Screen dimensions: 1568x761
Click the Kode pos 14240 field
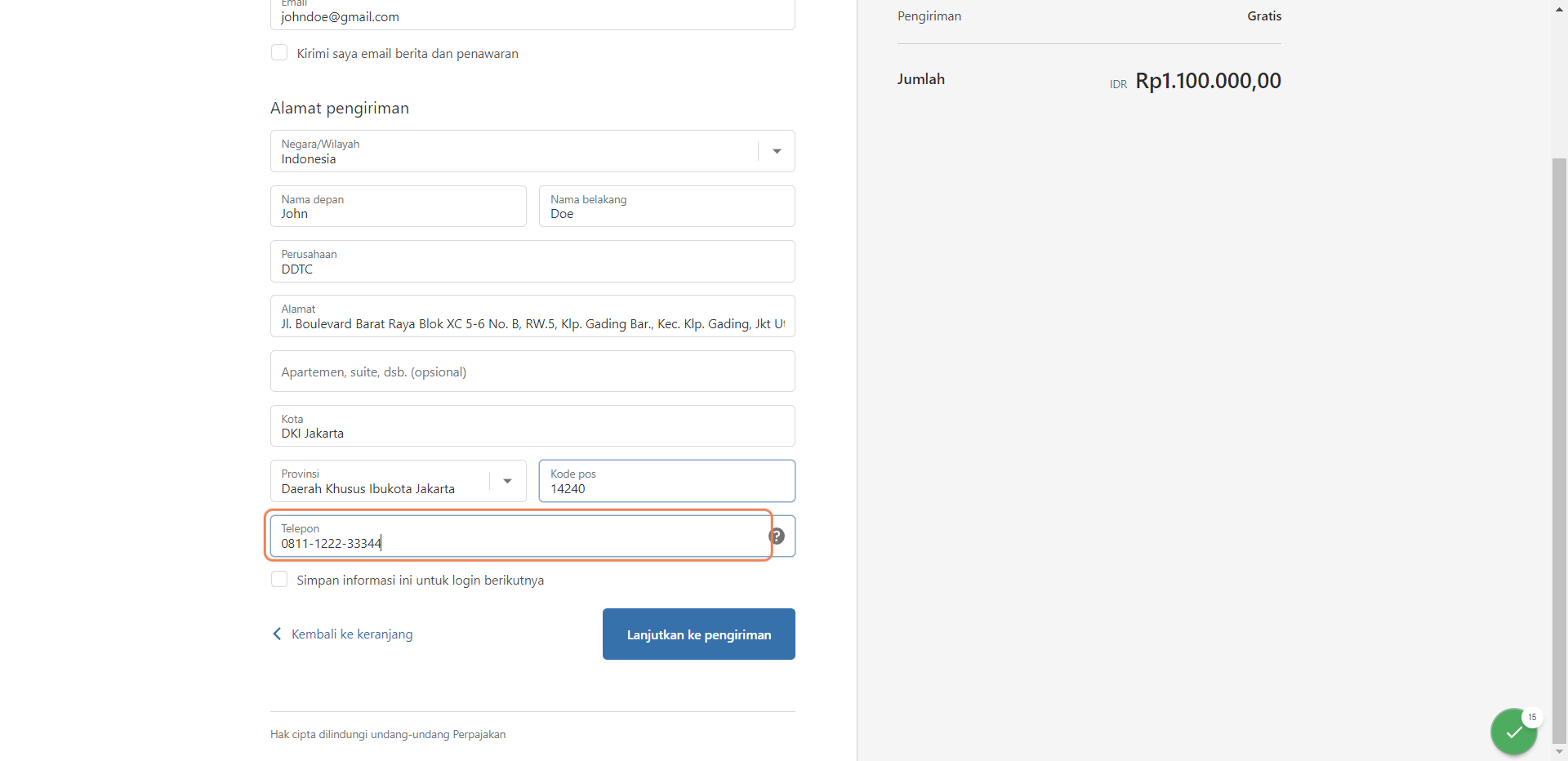pos(667,481)
